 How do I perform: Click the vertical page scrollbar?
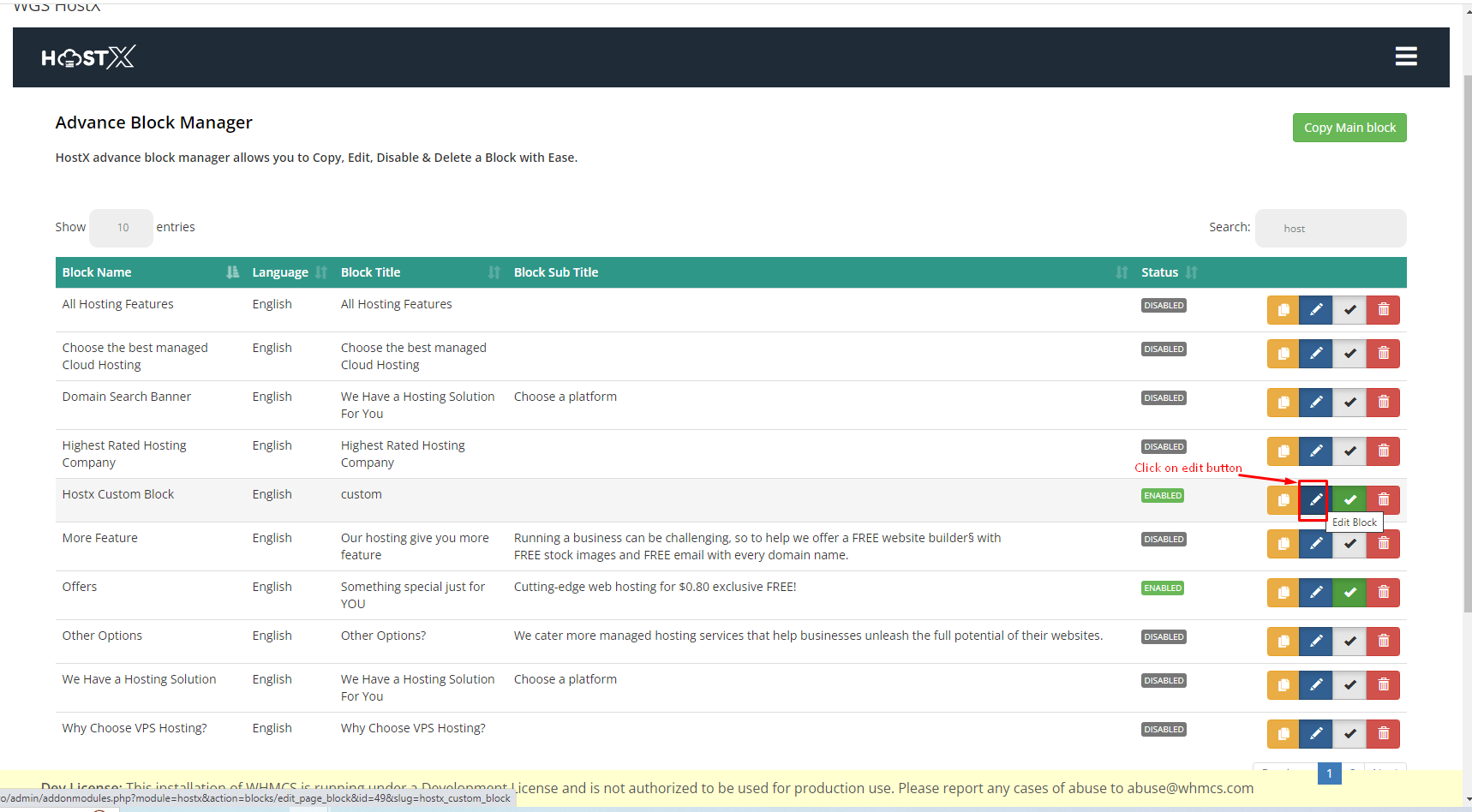pos(1468,343)
